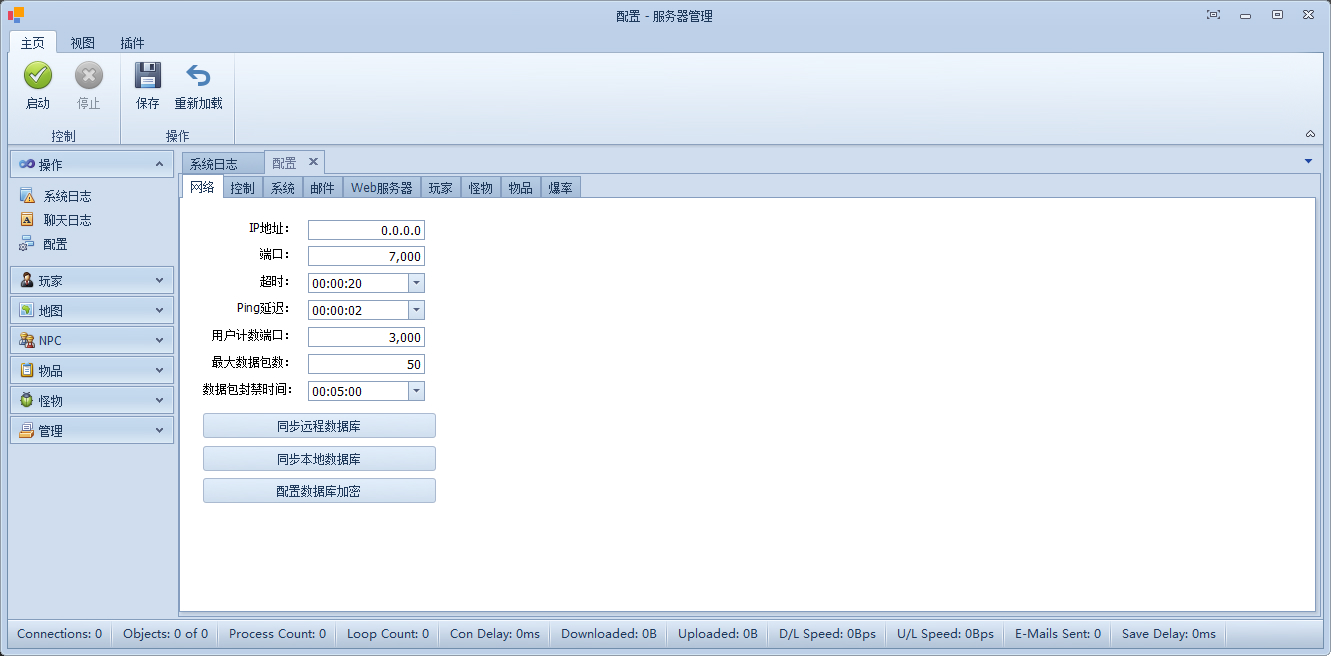Image resolution: width=1331 pixels, height=656 pixels.
Task: Collapse the ribbon using the chevron
Action: [x=1310, y=134]
